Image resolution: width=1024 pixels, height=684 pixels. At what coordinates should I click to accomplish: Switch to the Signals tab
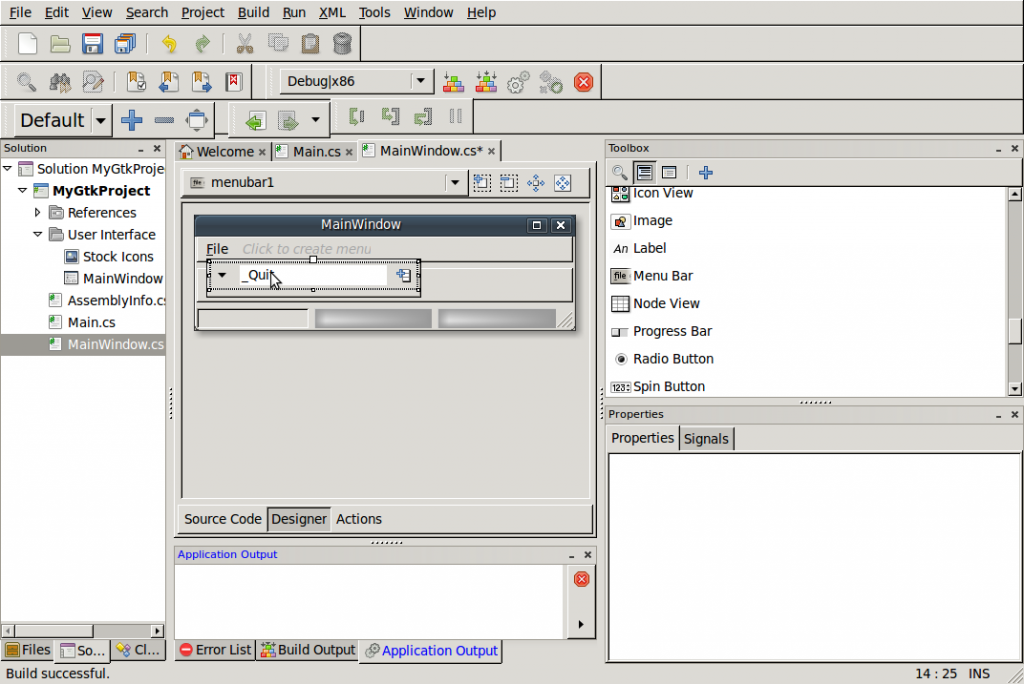point(705,439)
